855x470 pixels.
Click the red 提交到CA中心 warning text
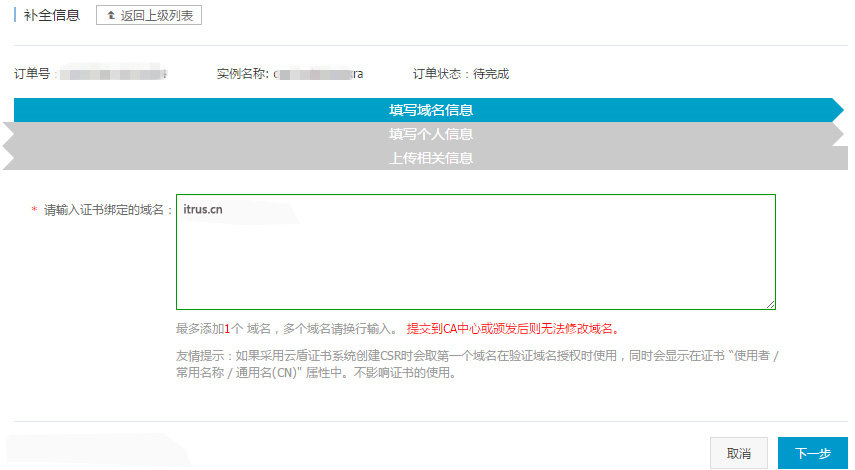512,328
